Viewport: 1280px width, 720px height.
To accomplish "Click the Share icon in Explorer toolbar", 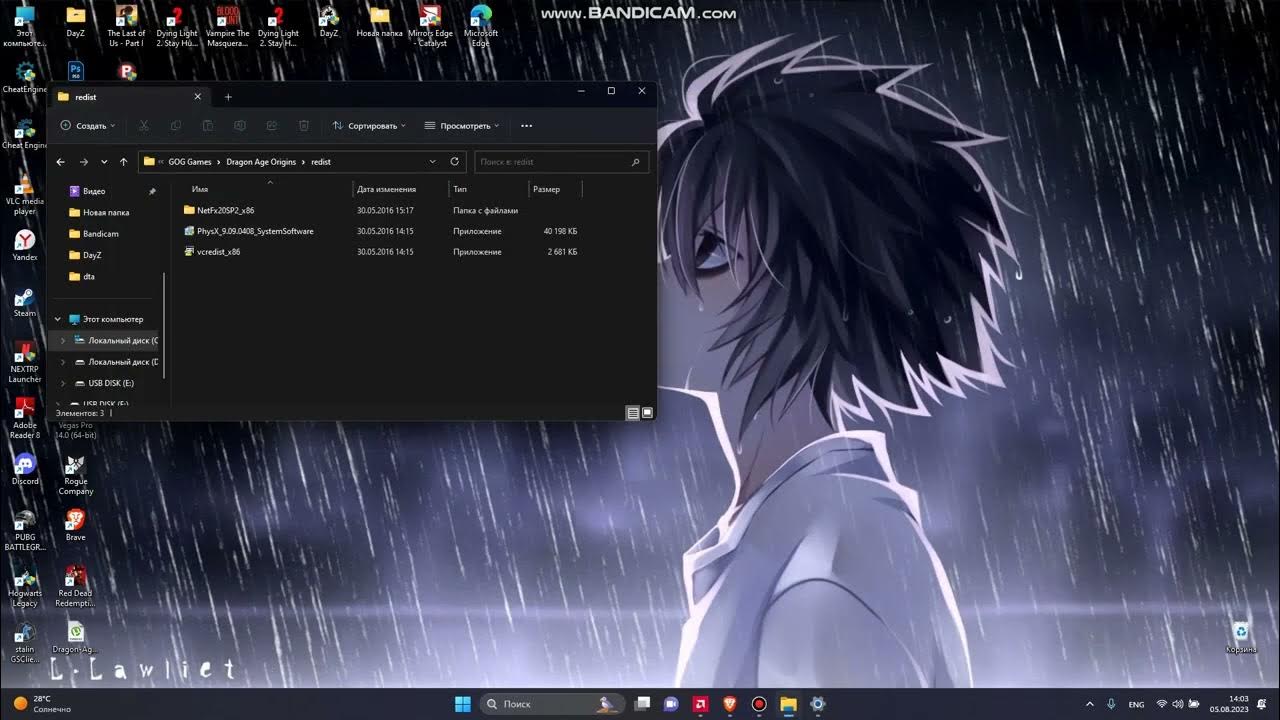I will tap(272, 126).
